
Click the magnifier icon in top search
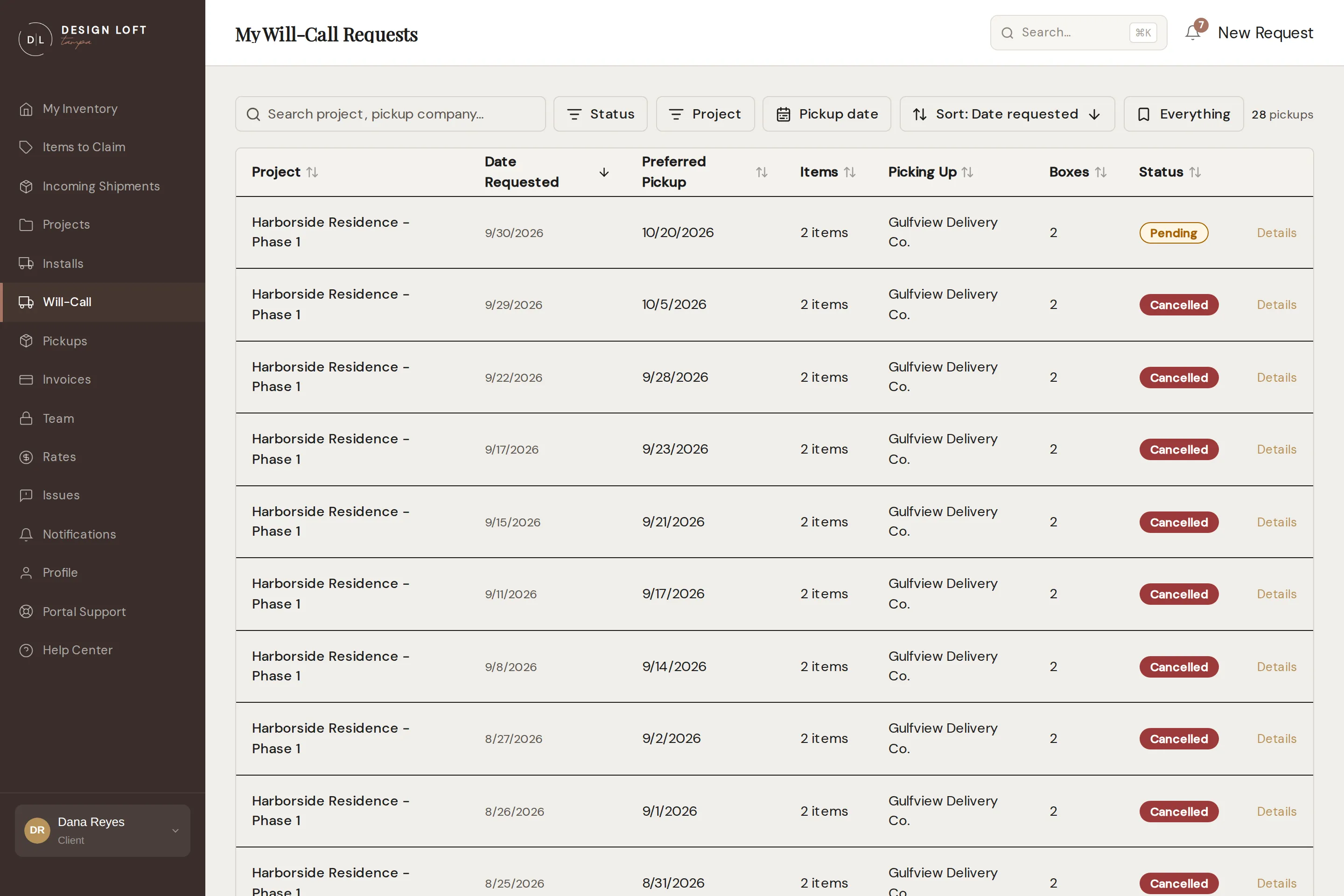1007,33
